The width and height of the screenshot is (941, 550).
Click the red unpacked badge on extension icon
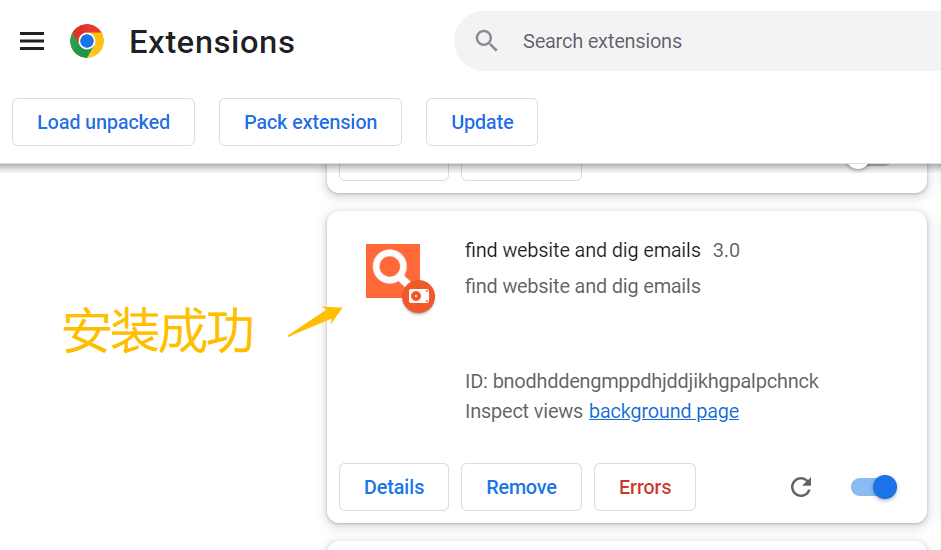419,296
